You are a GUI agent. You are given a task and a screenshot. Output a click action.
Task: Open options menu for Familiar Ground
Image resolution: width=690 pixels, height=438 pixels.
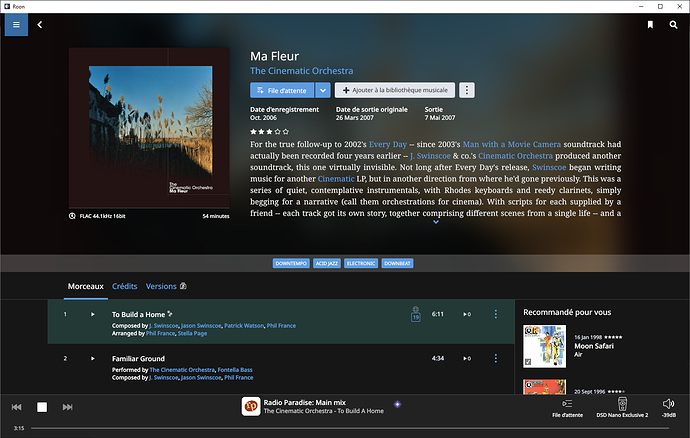495,358
